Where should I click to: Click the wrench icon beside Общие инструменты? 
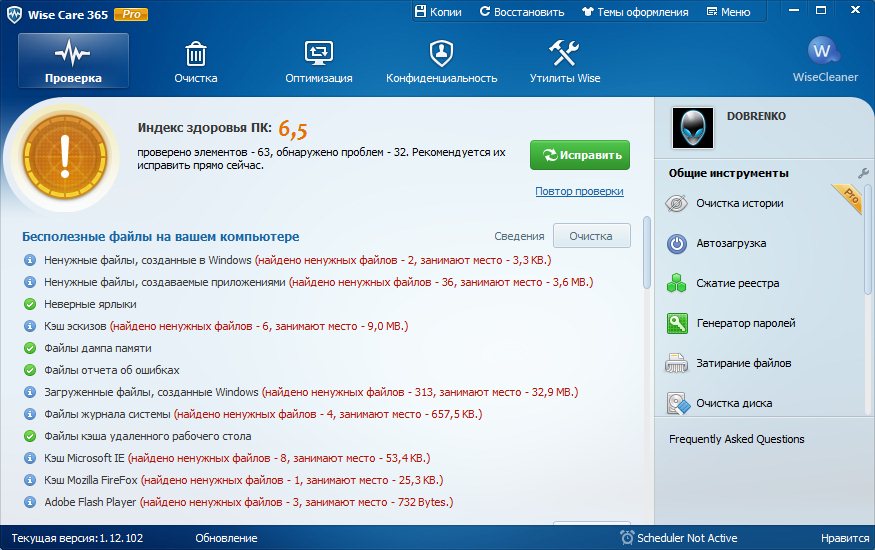click(864, 173)
